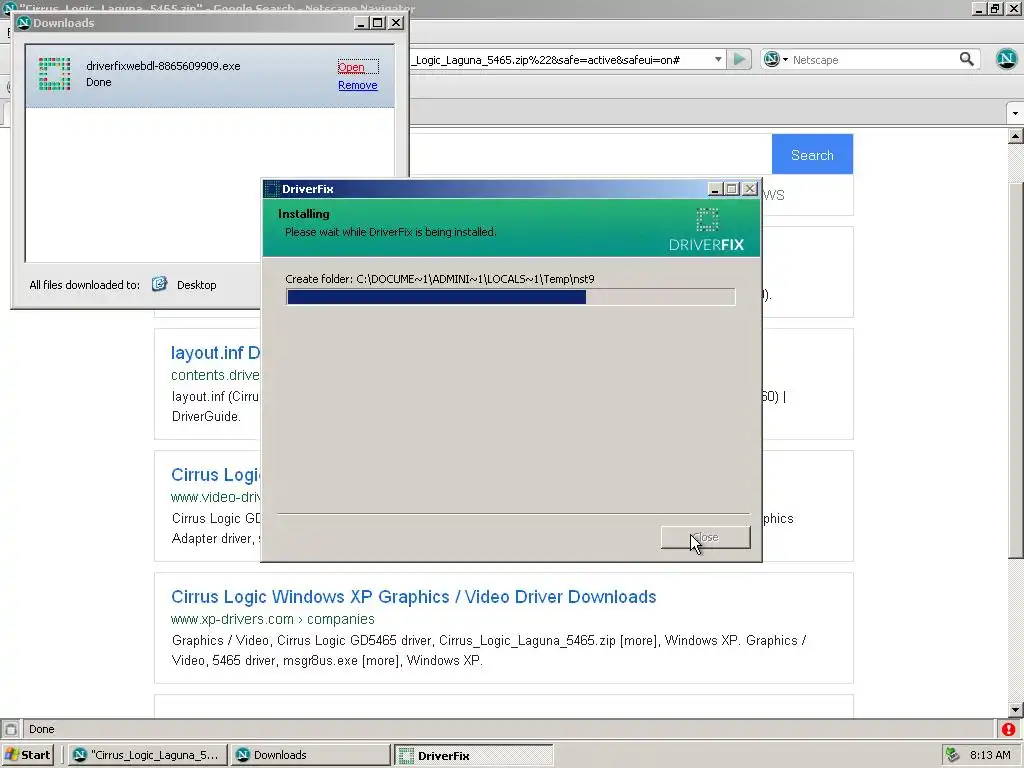This screenshot has width=1024, height=768.
Task: Click the Done status under driverfixwebdl
Action: click(99, 82)
